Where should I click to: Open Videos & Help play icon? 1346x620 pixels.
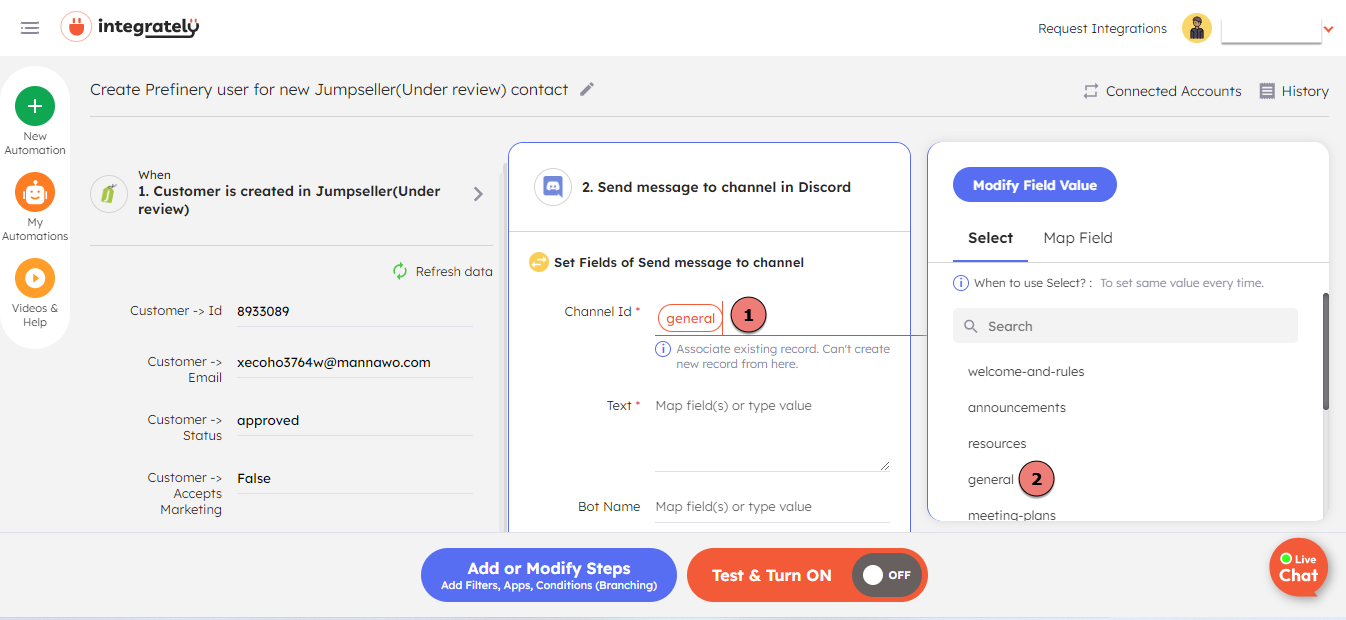[35, 278]
